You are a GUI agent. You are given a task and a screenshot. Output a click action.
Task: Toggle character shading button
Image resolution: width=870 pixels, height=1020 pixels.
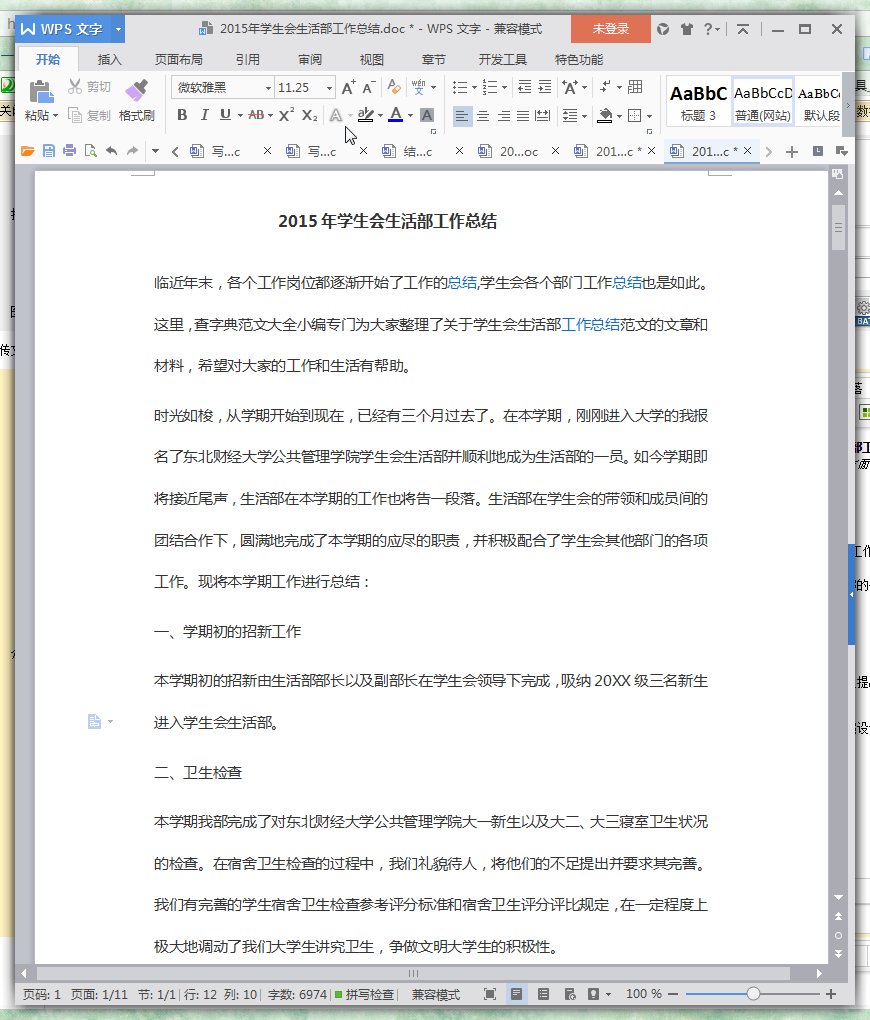tap(427, 116)
